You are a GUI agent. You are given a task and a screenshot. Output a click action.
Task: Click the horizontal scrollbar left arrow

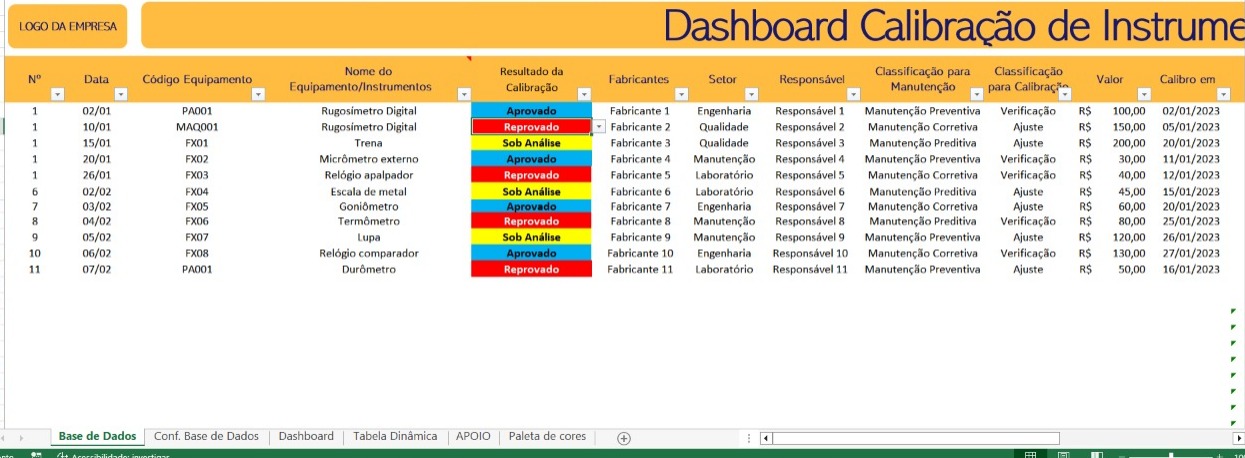[766, 438]
